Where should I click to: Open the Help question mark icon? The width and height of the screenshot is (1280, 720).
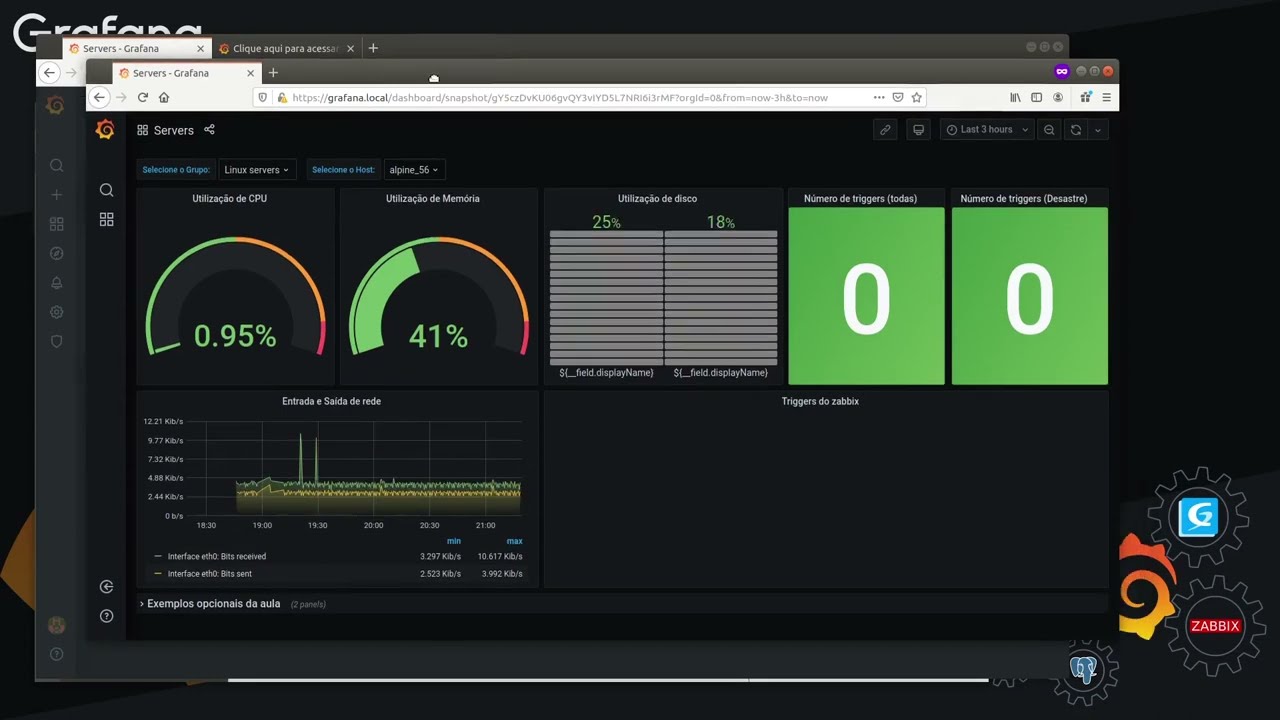click(106, 616)
